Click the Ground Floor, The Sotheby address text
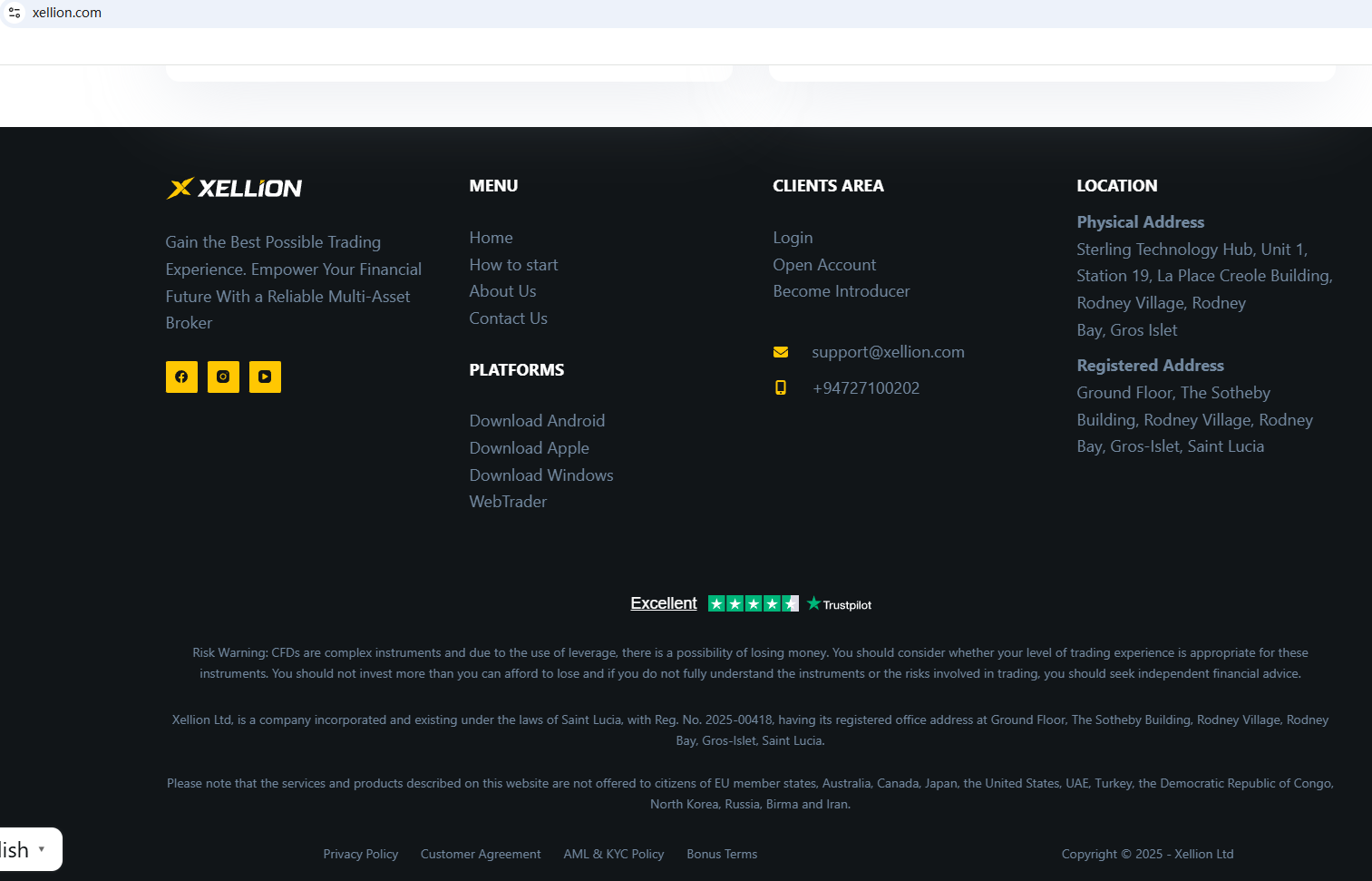This screenshot has height=881, width=1372. tap(1195, 419)
